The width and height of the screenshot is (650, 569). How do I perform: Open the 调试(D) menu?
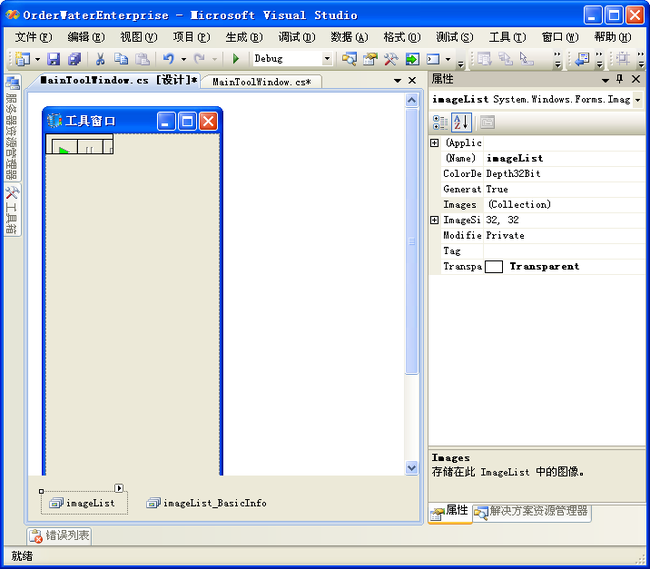297,37
